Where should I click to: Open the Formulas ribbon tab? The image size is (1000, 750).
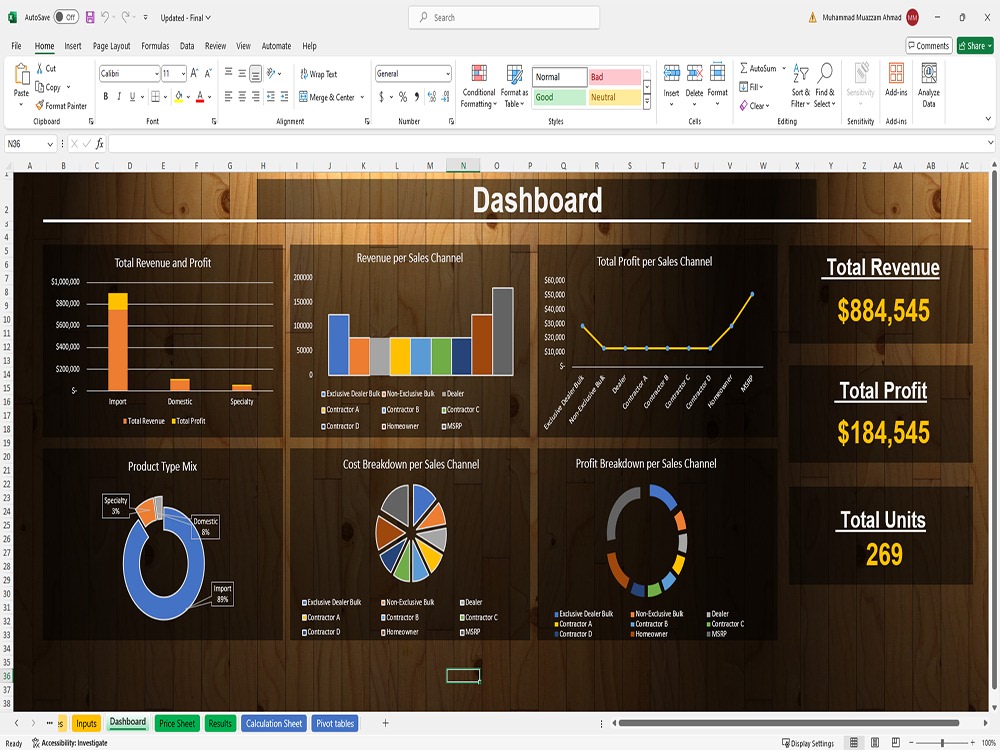155,46
